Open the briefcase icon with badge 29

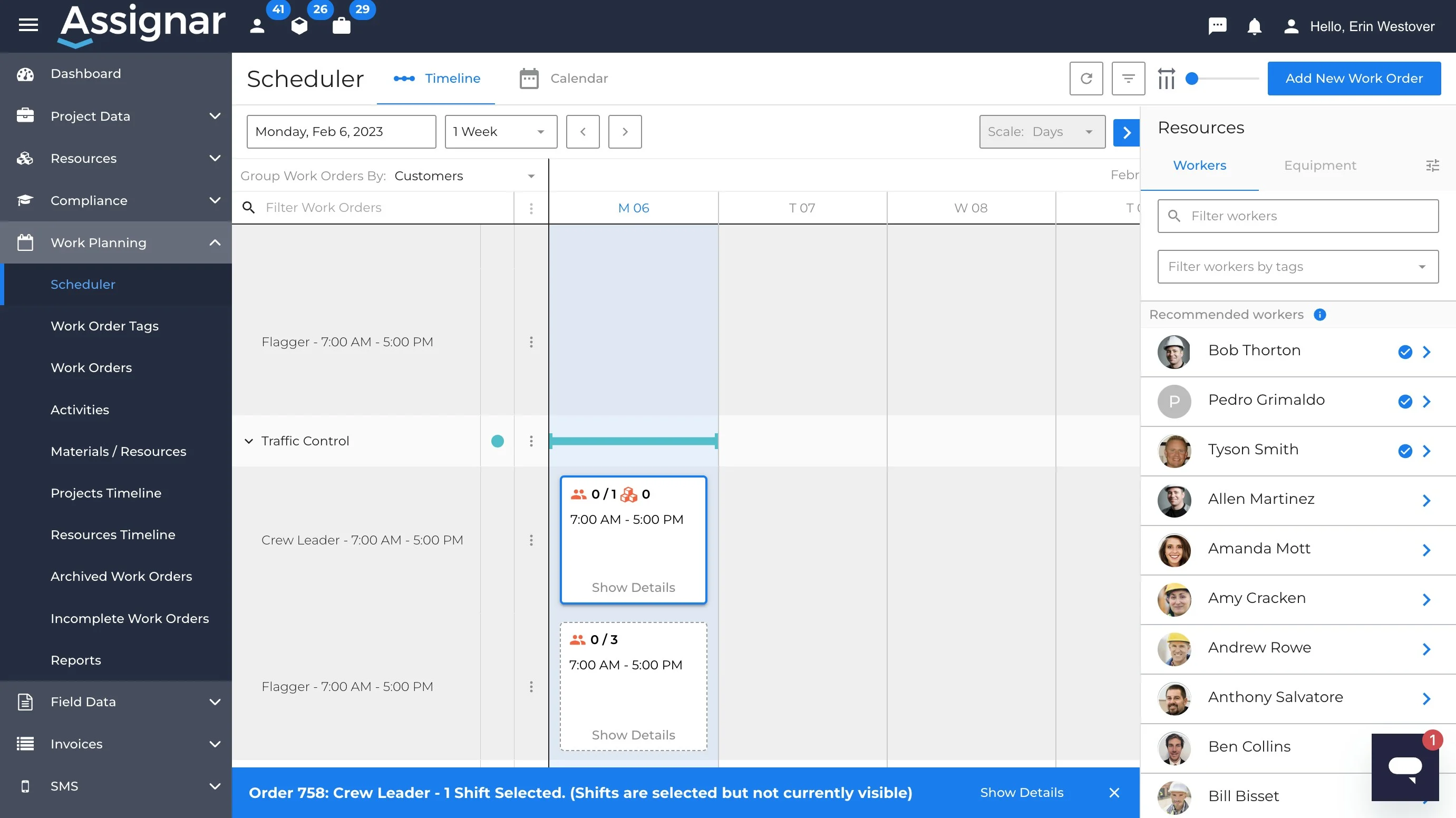(x=342, y=26)
